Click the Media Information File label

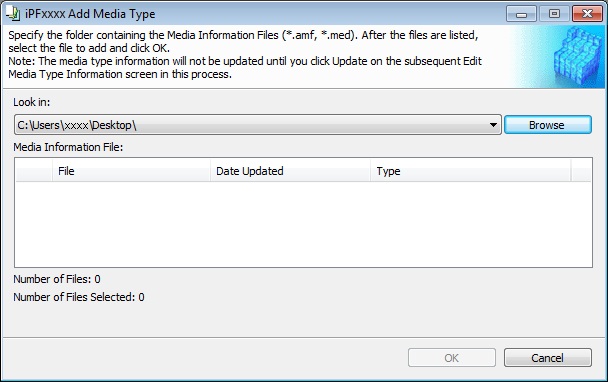tap(68, 147)
